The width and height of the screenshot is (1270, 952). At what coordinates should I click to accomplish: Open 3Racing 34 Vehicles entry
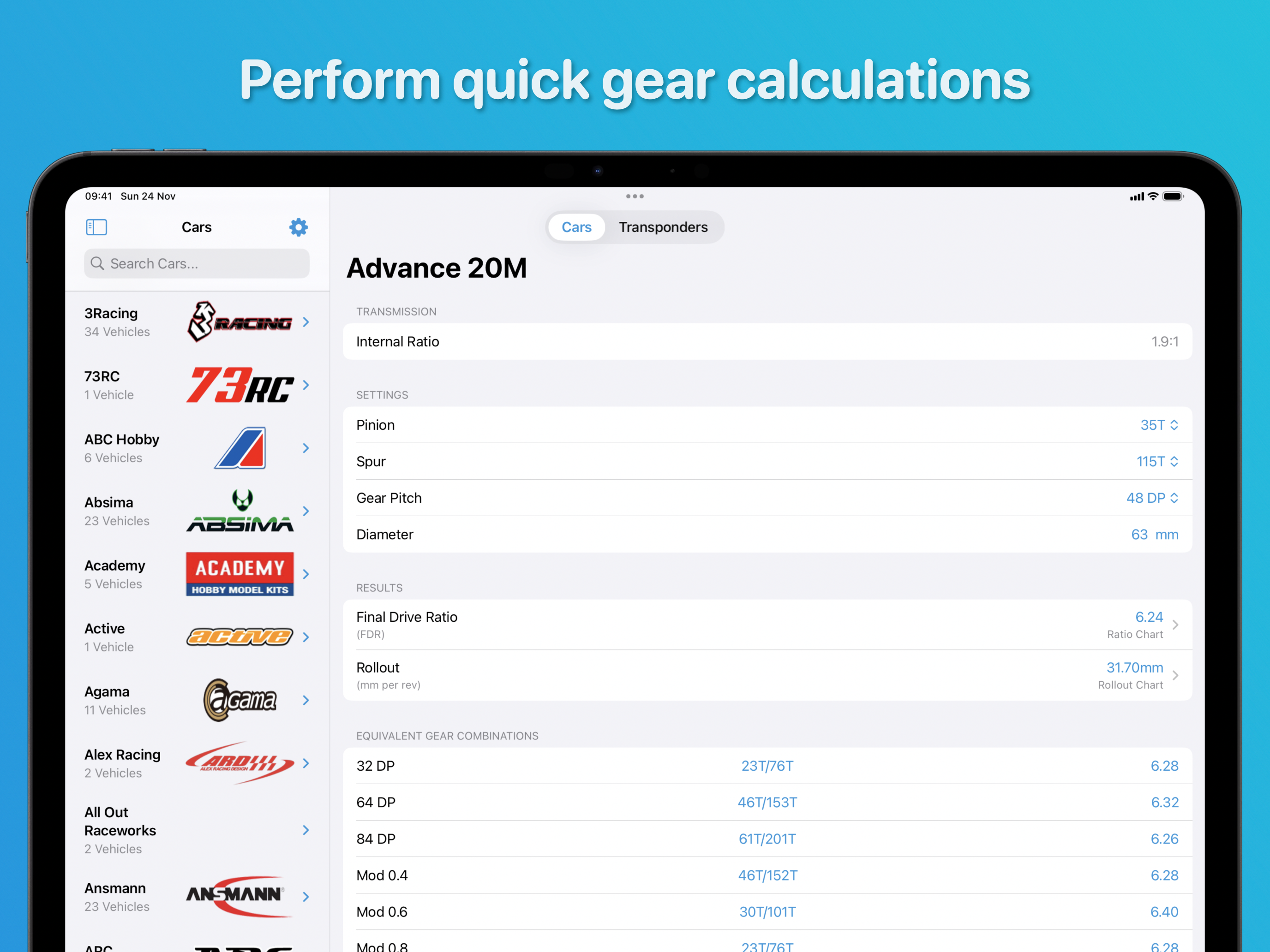(x=198, y=322)
